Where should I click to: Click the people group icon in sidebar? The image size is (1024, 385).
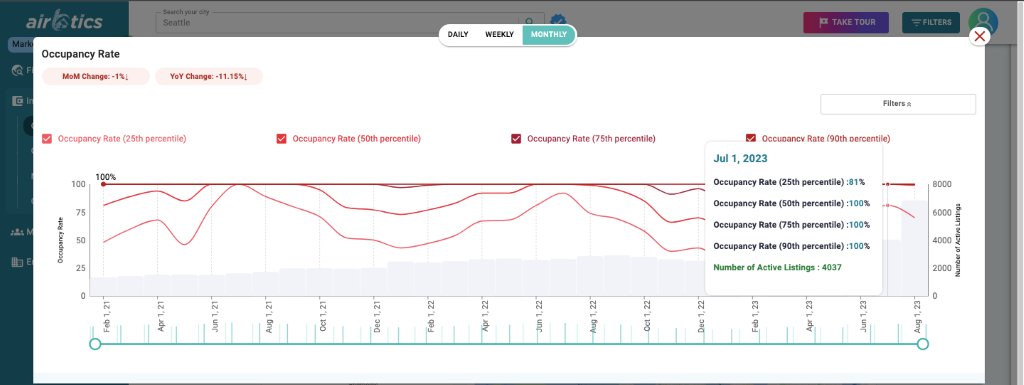point(18,232)
